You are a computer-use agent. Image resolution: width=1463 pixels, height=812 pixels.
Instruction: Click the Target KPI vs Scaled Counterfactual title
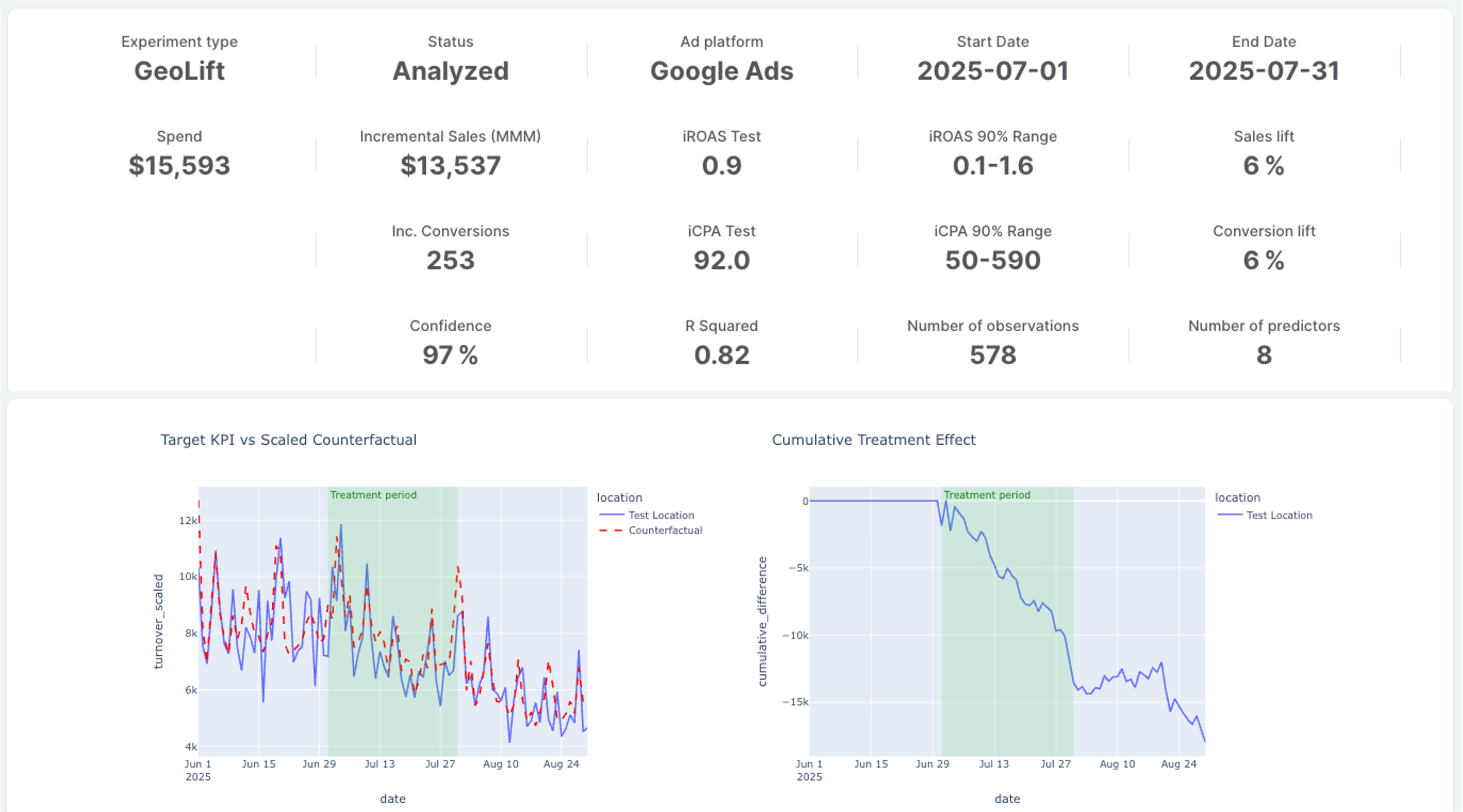click(x=288, y=440)
